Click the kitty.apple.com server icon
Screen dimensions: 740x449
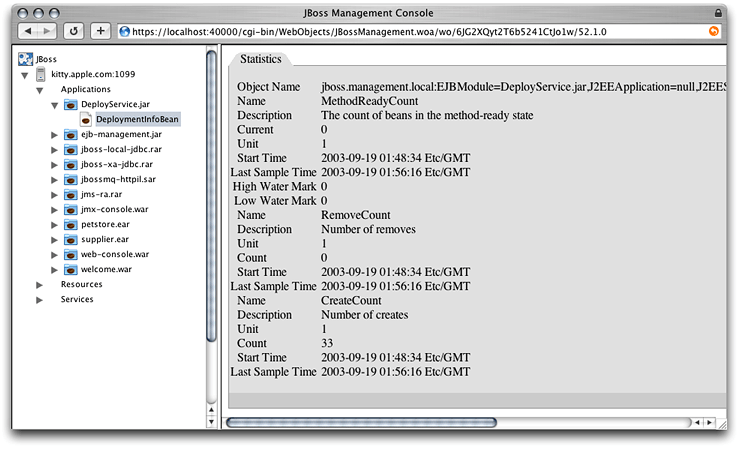[x=41, y=74]
